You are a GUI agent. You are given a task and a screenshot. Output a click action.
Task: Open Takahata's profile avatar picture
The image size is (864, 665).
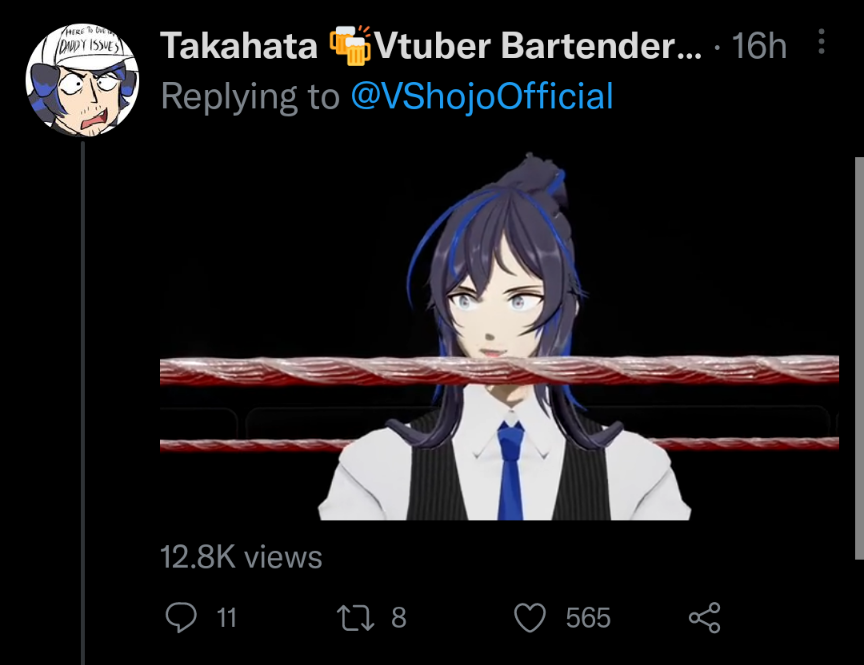(82, 80)
